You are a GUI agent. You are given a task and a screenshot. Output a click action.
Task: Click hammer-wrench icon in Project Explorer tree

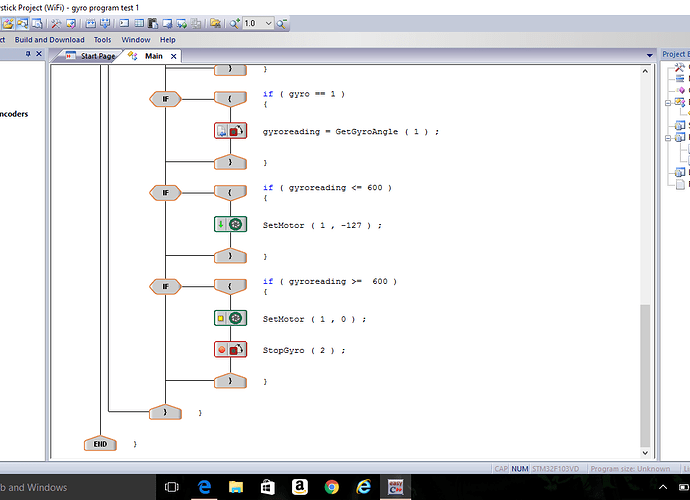click(680, 67)
